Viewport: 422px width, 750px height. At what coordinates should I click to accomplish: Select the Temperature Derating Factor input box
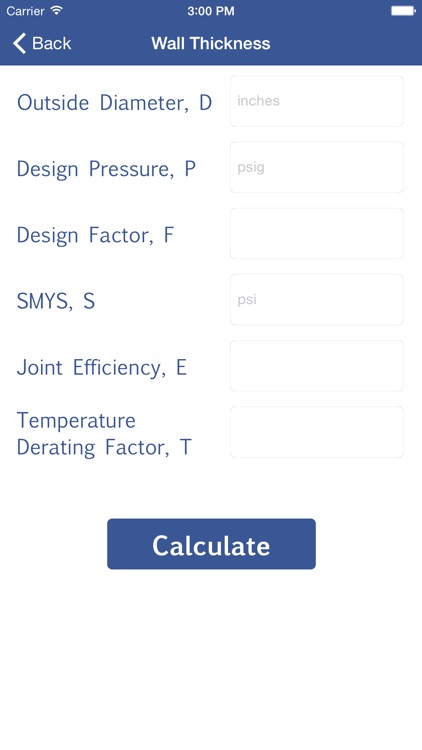(x=317, y=432)
